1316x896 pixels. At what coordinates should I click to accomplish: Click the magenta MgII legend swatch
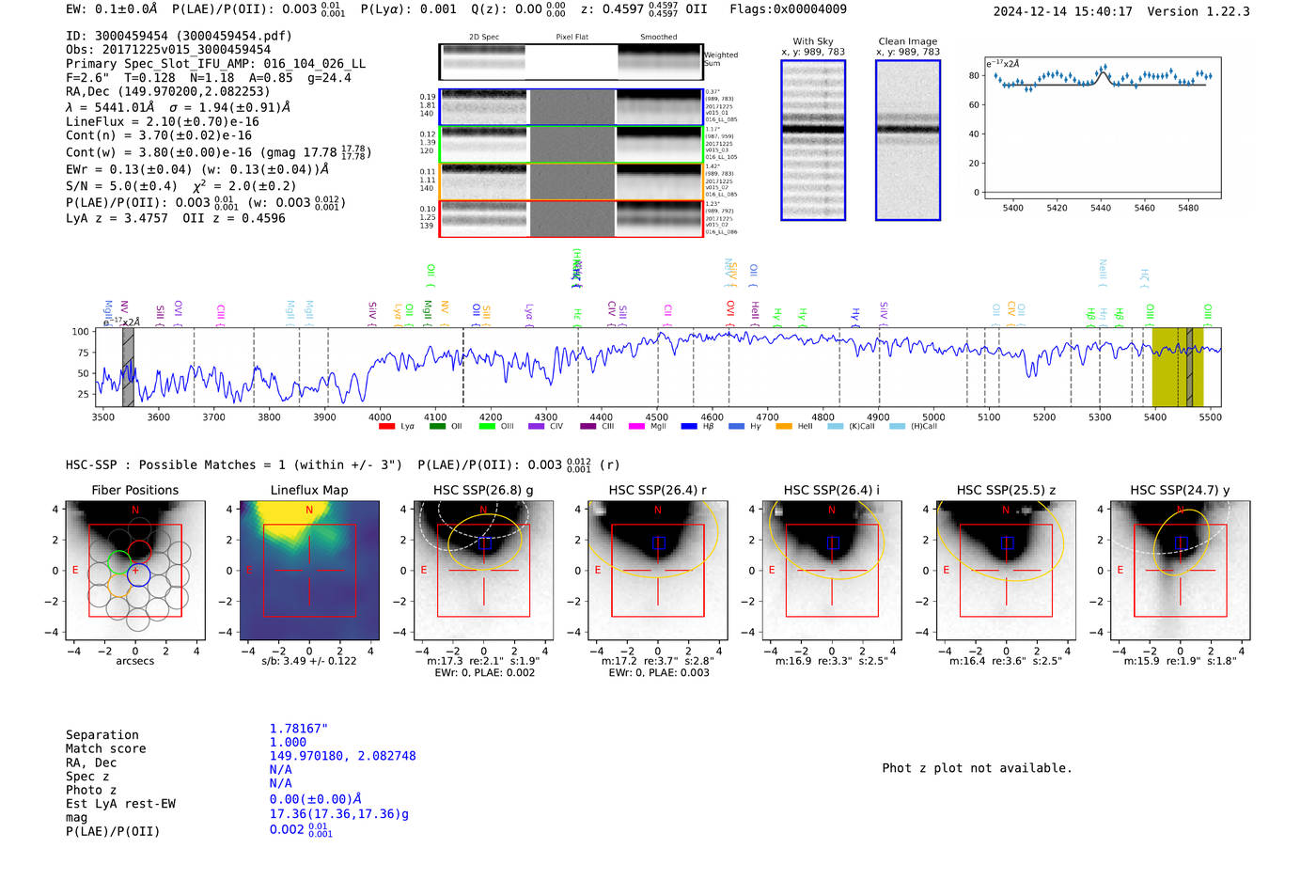[x=637, y=427]
